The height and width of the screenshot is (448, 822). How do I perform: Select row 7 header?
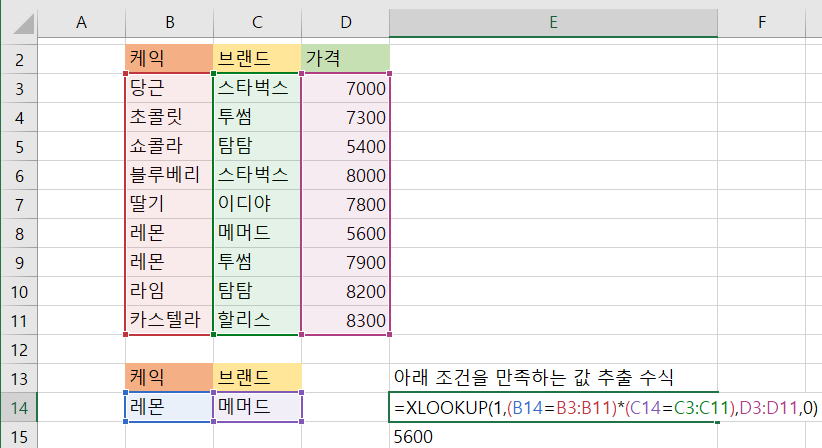tap(19, 204)
